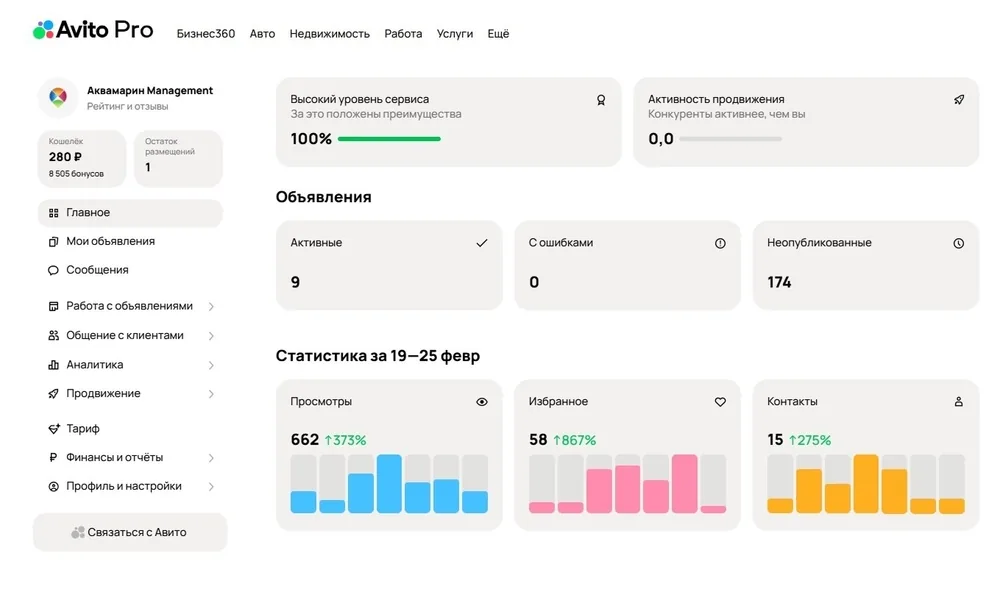Click the Связаться с Авито button
This screenshot has height=589, width=1000.
point(130,532)
